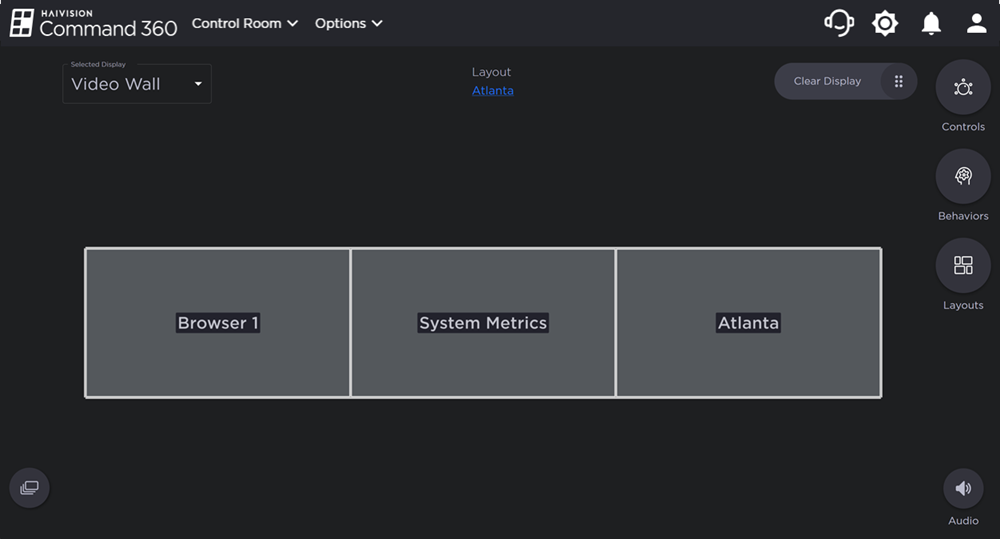Image resolution: width=1000 pixels, height=539 pixels.
Task: Click the Behaviors label text
Action: (x=963, y=216)
